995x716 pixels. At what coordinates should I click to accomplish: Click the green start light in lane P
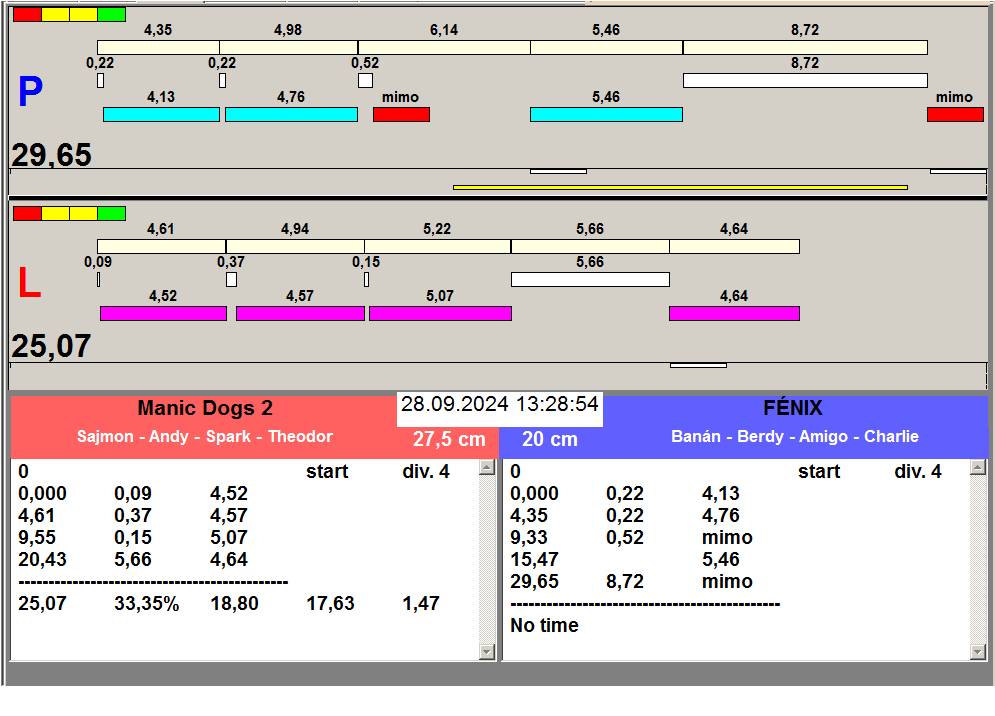point(111,14)
